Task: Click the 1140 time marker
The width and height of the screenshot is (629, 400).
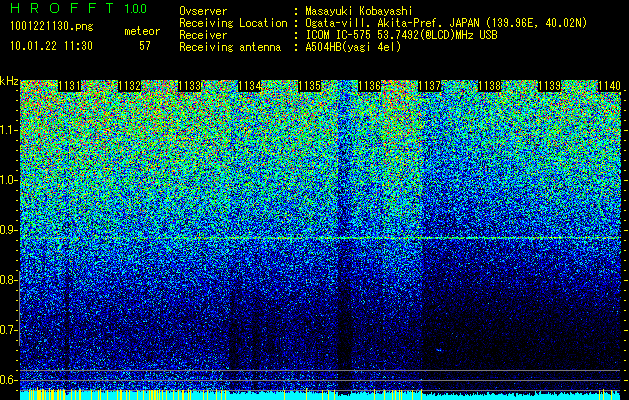Action: (610, 86)
